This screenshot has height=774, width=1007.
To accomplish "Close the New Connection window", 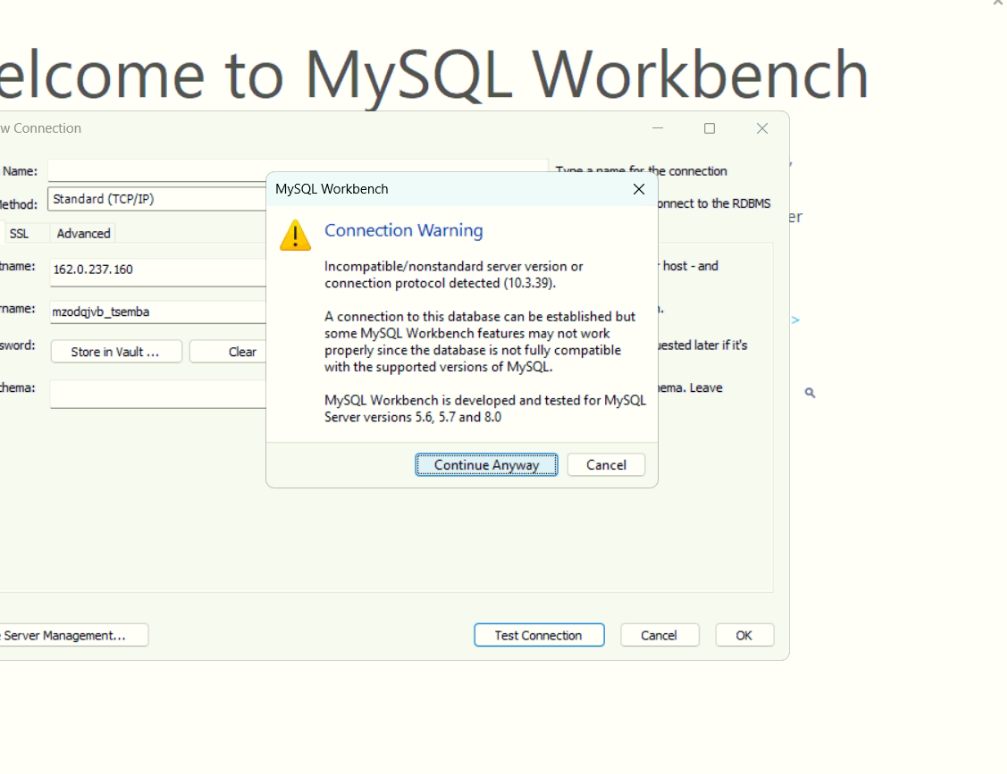I will coord(762,128).
